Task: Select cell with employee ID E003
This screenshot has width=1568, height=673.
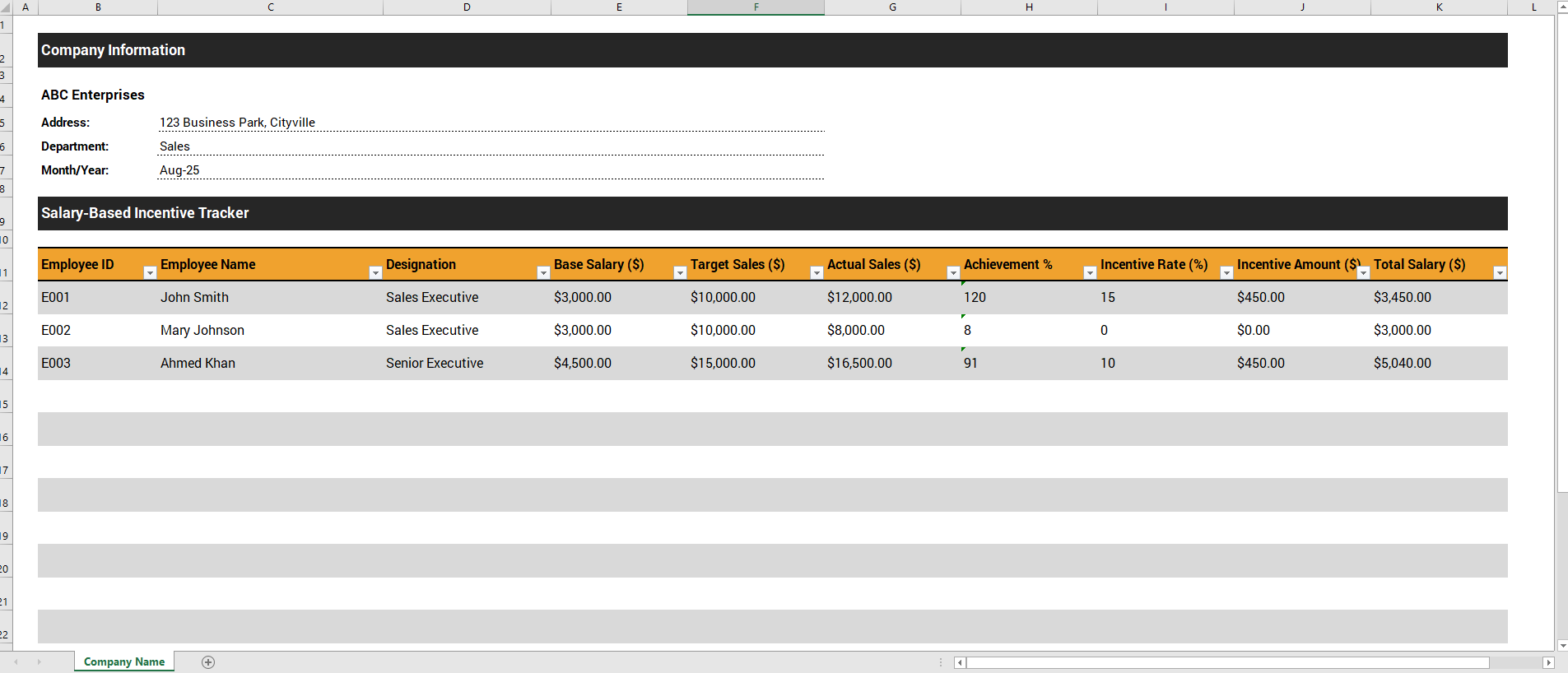Action: (x=97, y=363)
